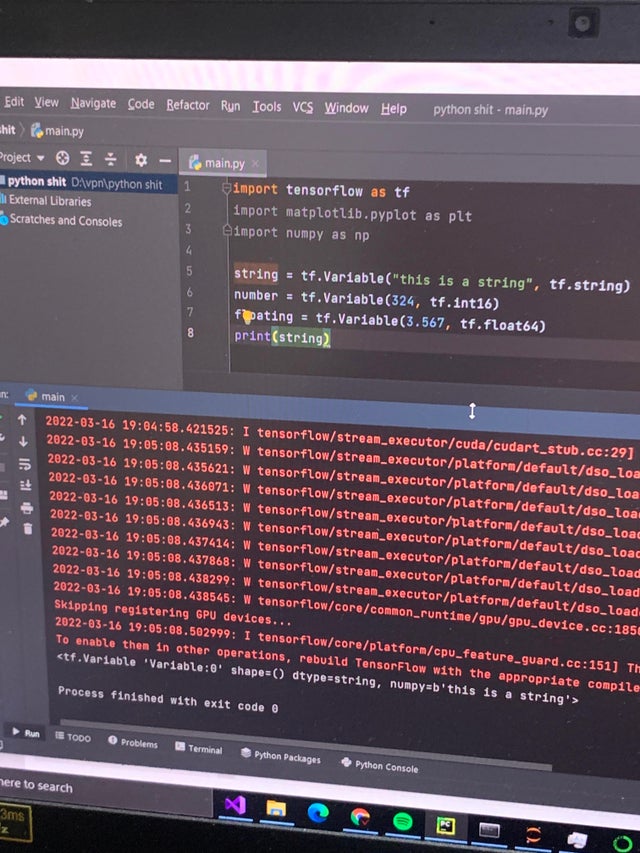This screenshot has width=640, height=853.
Task: Open the TODO tool window
Action: (73, 737)
